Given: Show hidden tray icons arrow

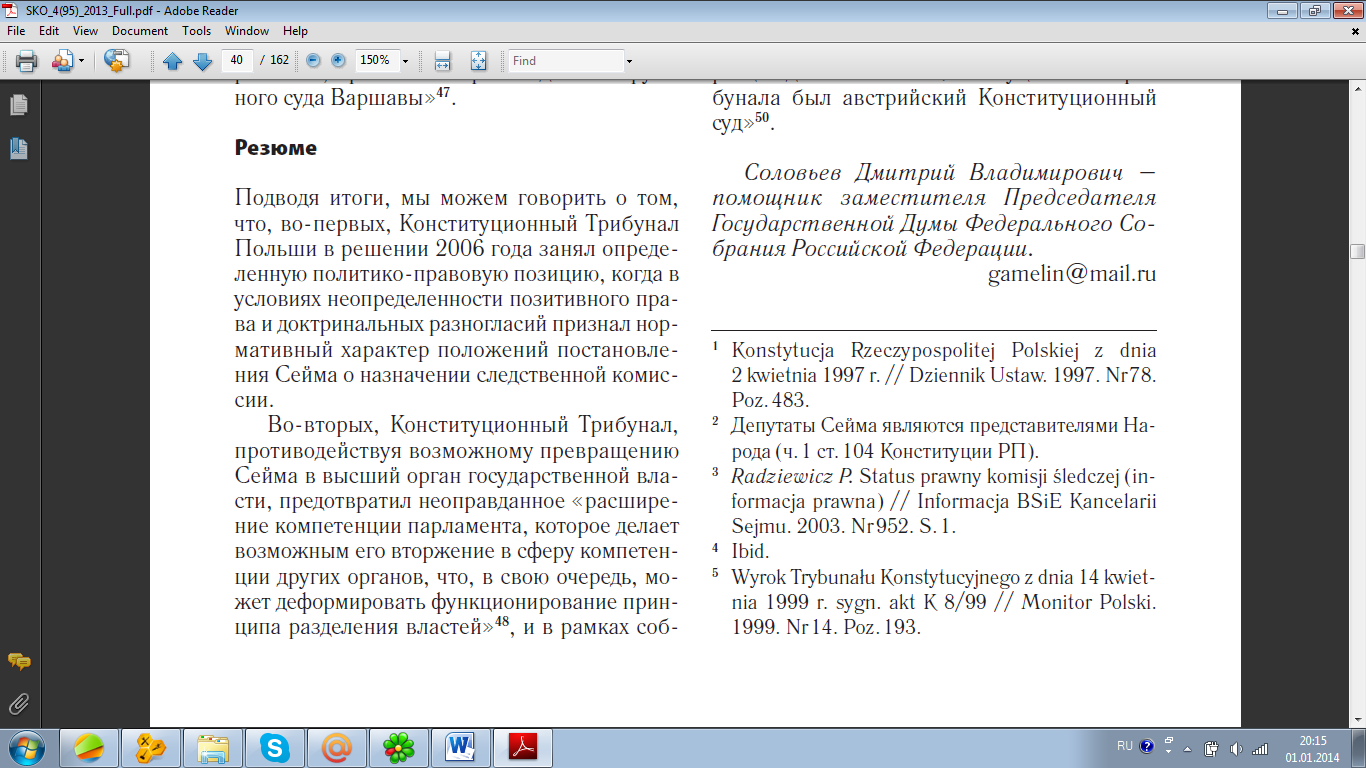Looking at the screenshot, I should pyautogui.click(x=1186, y=748).
